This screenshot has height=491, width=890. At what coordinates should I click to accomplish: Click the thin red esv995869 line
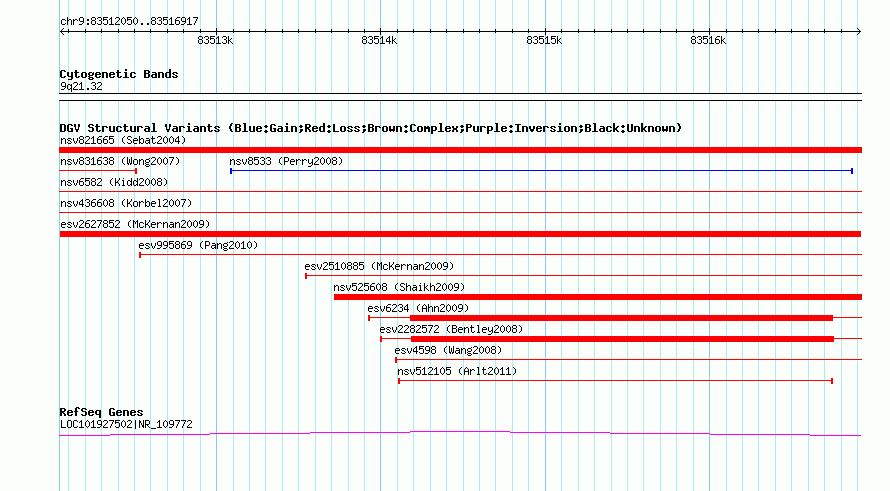(x=501, y=255)
